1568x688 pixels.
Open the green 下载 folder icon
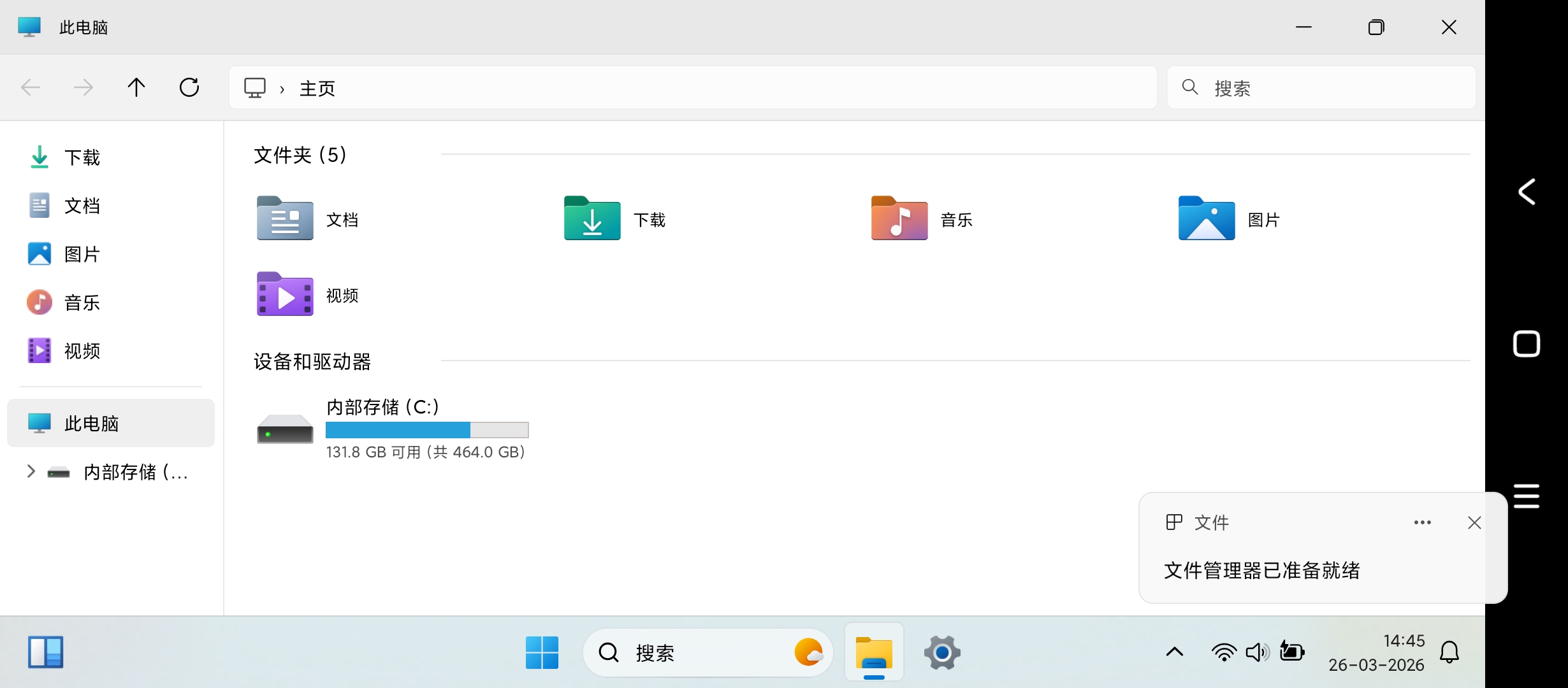pyautogui.click(x=592, y=218)
